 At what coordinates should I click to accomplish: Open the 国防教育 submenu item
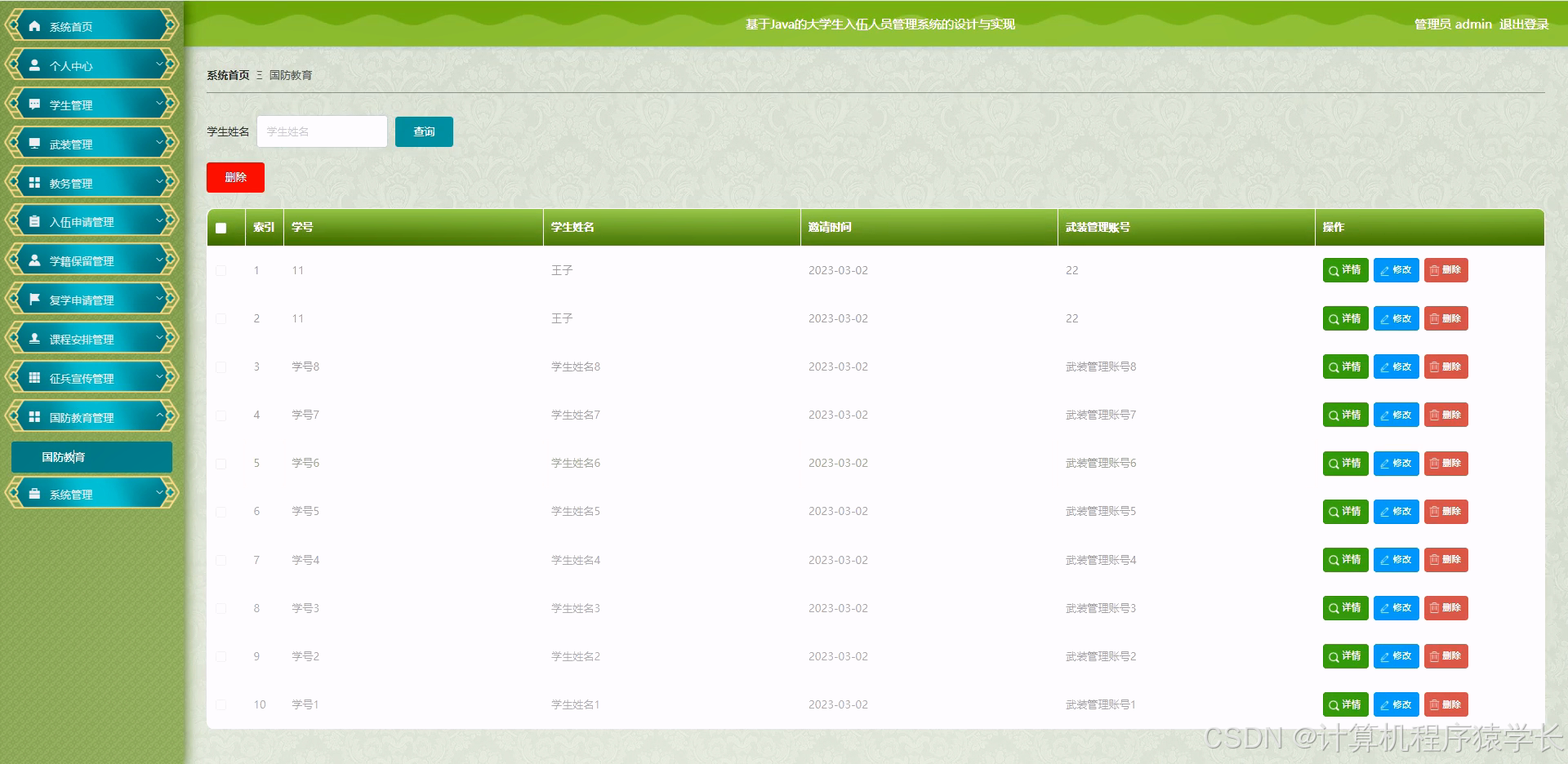(91, 457)
